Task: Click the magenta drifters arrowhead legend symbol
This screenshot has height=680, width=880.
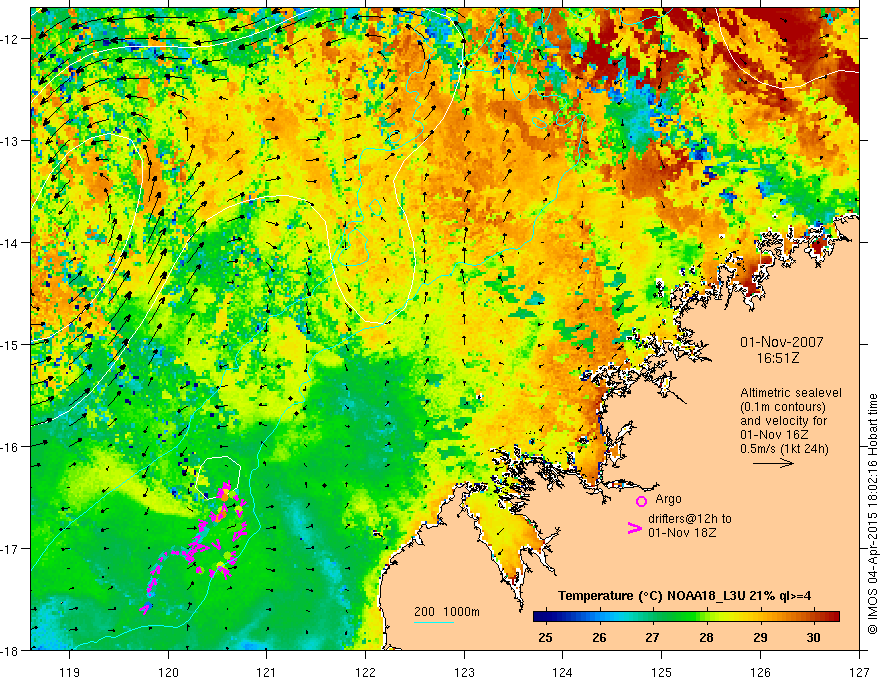Action: (634, 528)
